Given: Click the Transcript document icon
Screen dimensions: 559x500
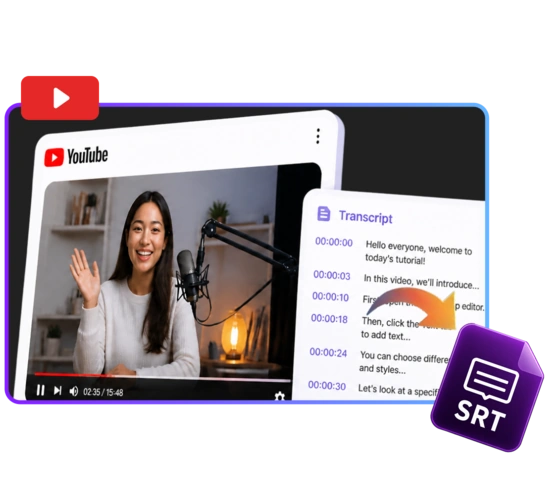Looking at the screenshot, I should tap(324, 213).
